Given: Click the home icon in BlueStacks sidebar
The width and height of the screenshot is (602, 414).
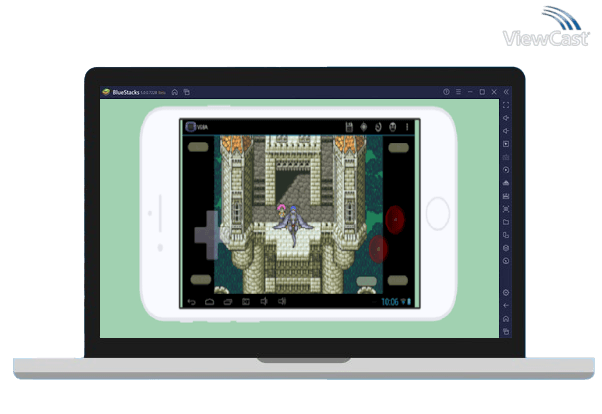Looking at the screenshot, I should point(506,319).
